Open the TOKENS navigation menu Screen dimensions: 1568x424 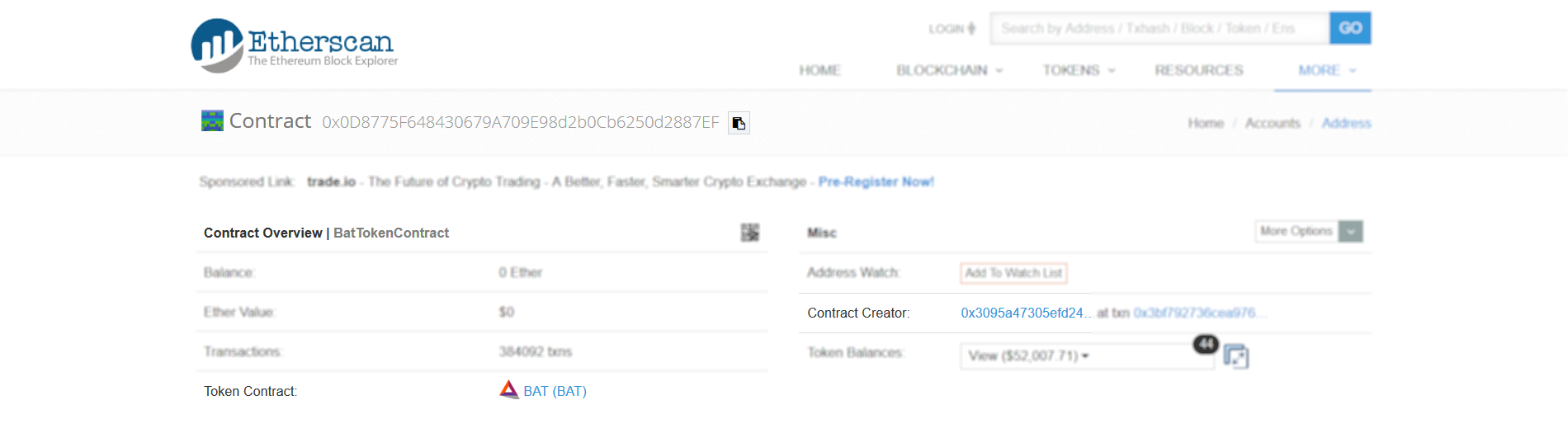tap(1078, 71)
